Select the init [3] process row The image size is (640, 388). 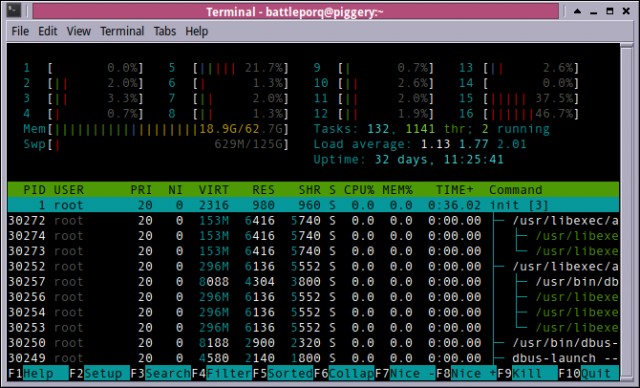(x=313, y=205)
